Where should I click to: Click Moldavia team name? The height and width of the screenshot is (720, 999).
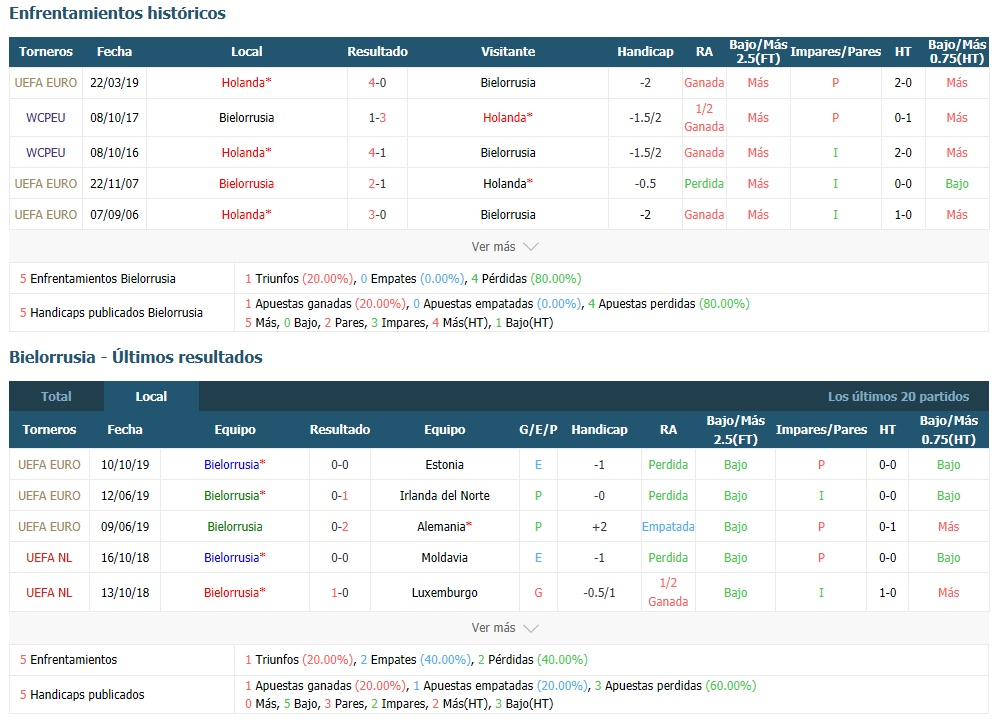pyautogui.click(x=445, y=558)
